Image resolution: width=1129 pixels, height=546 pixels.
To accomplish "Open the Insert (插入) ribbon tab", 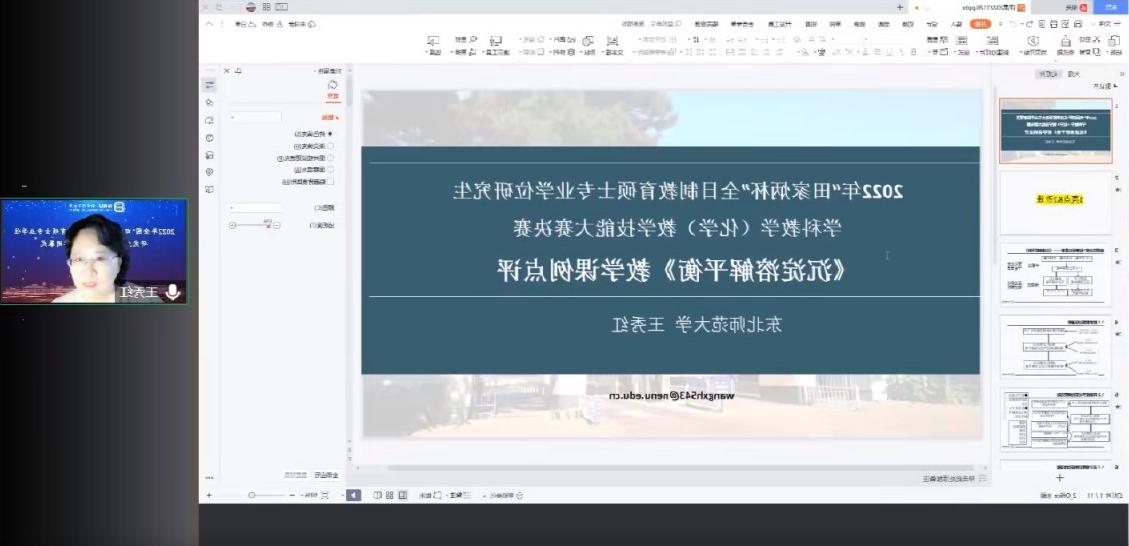I will (x=955, y=24).
